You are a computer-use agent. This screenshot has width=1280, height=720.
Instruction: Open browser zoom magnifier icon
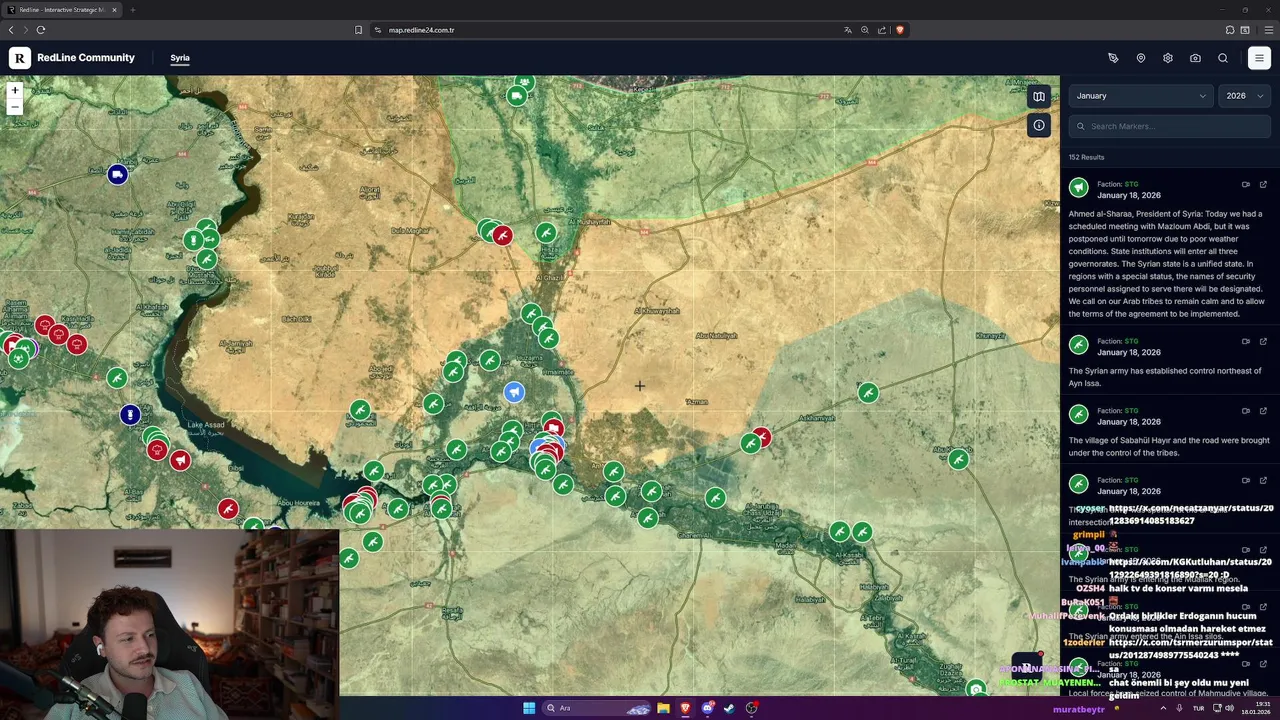coord(865,30)
